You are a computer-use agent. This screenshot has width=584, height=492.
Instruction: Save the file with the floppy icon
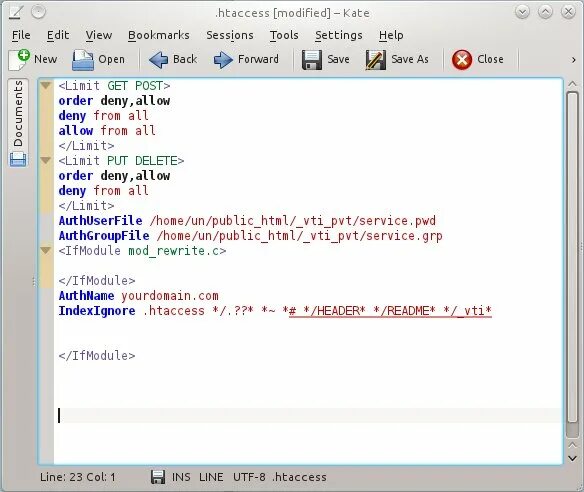coord(312,60)
